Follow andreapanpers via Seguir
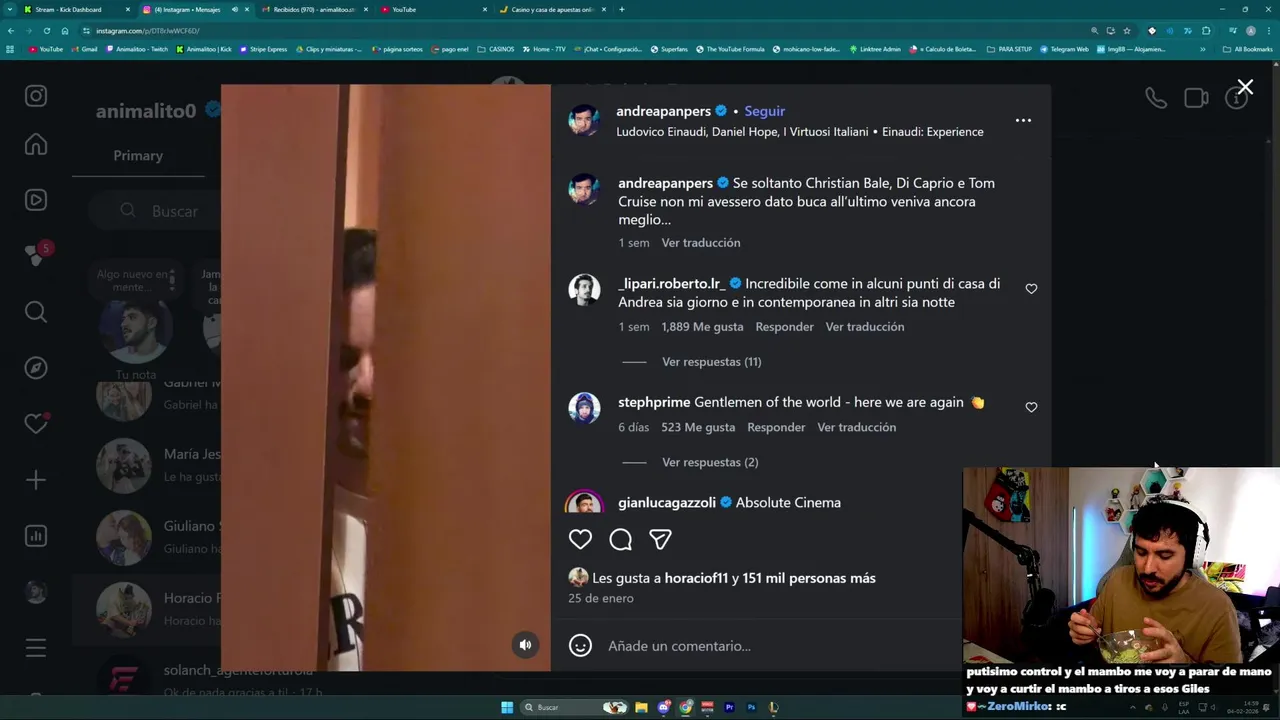This screenshot has height=720, width=1280. point(764,111)
